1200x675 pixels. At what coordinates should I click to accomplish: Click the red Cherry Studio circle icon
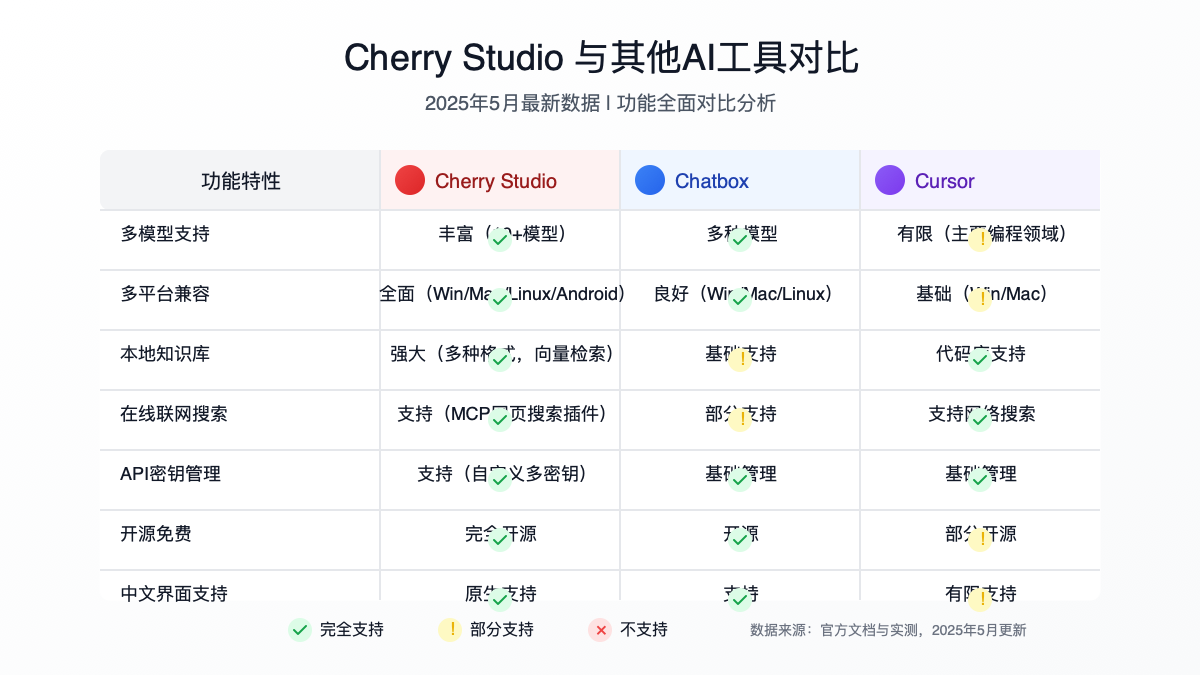(410, 180)
